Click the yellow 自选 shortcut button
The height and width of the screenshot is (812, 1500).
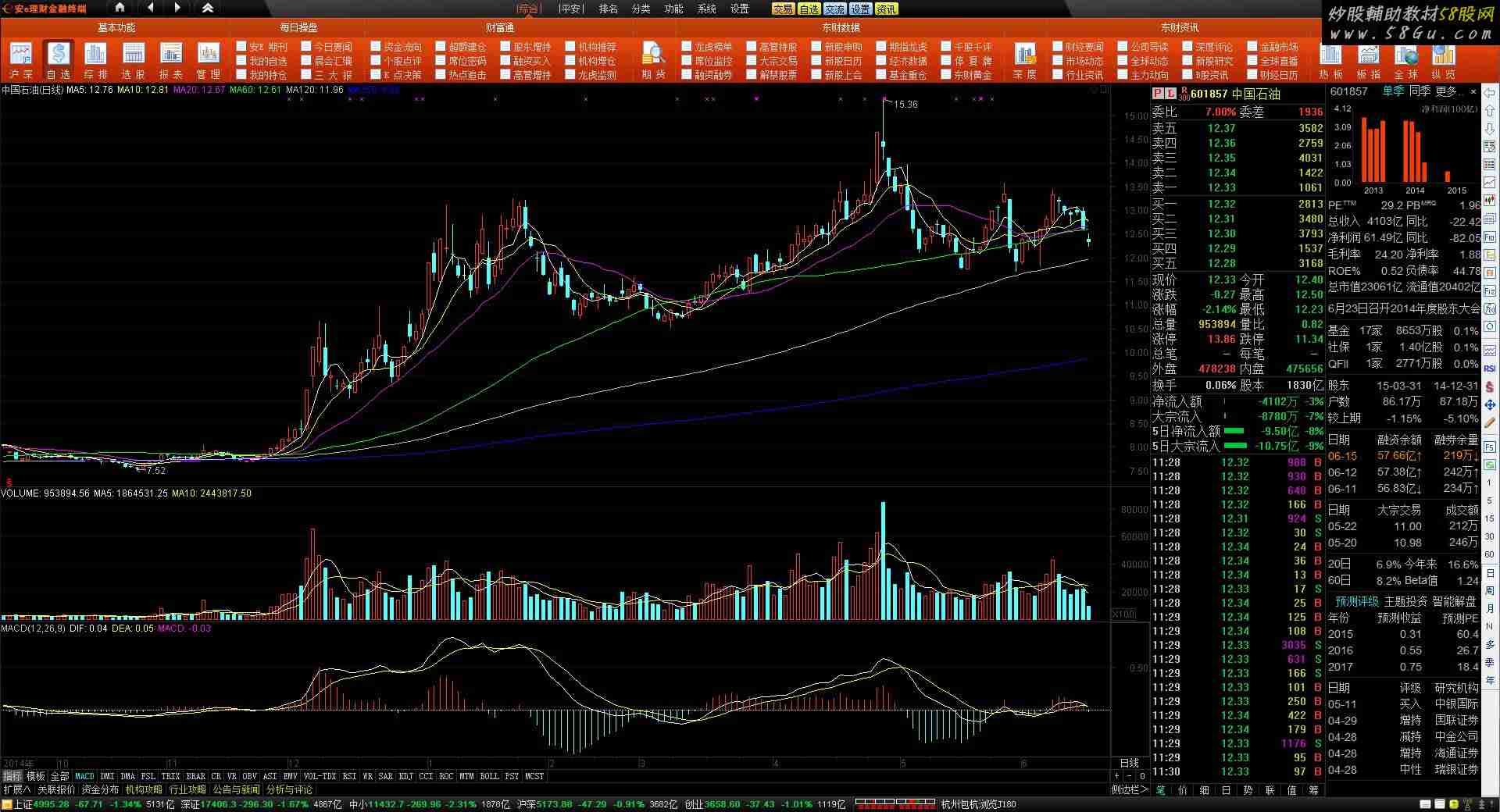point(809,9)
